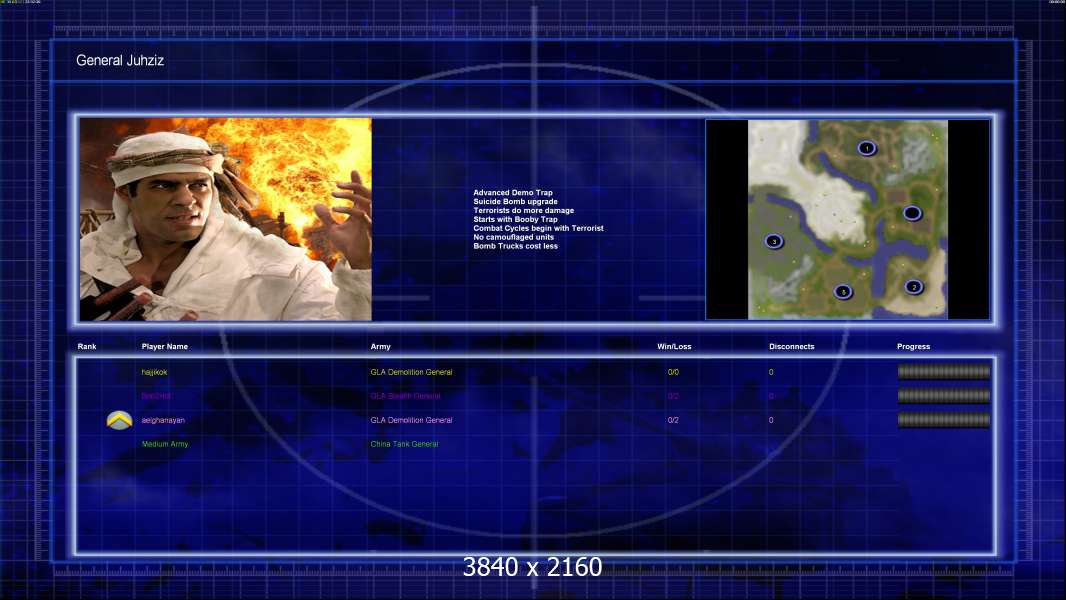Click start position marker 3 on the map
Viewport: 1066px width, 600px height.
774,241
